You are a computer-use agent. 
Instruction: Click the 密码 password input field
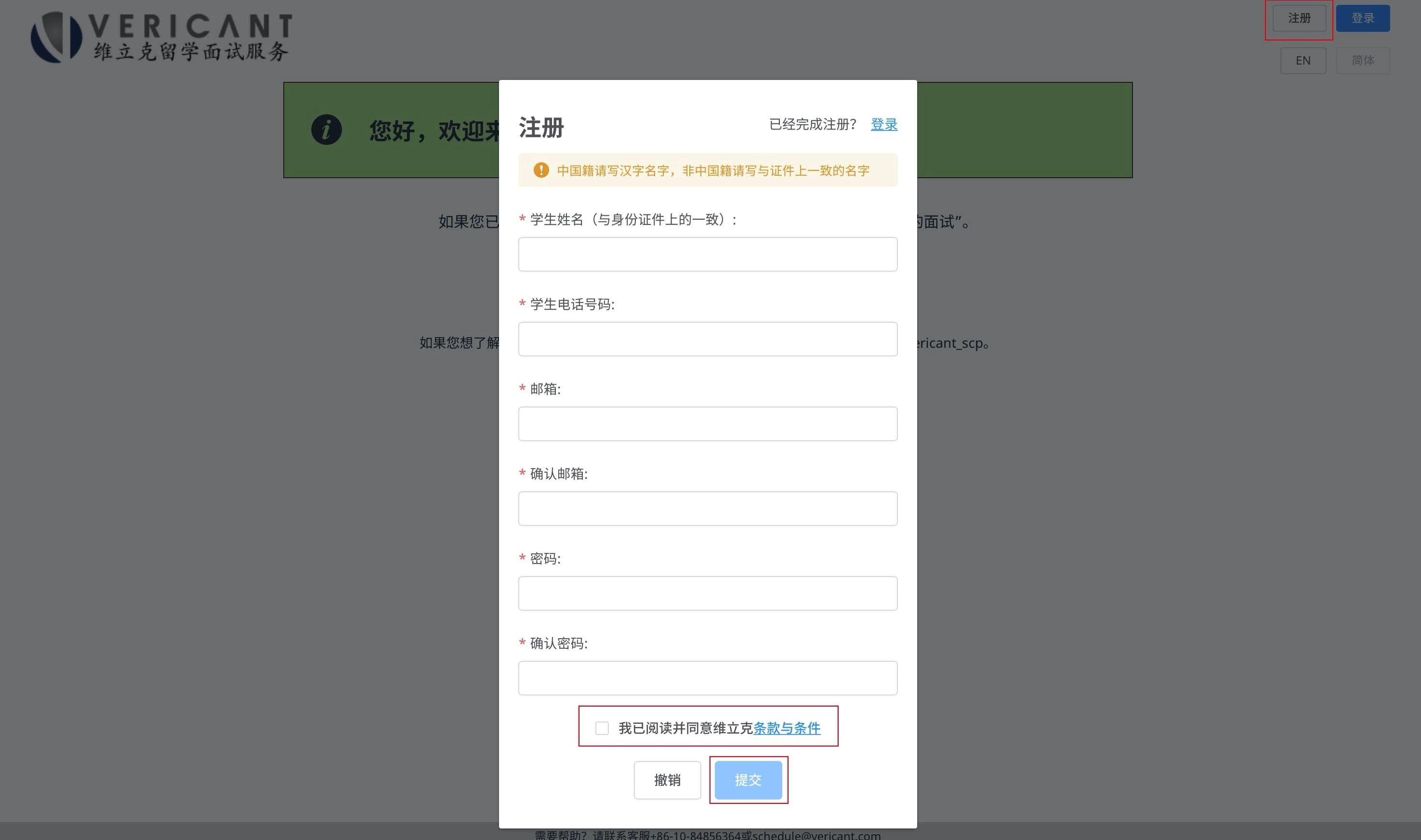(x=708, y=592)
